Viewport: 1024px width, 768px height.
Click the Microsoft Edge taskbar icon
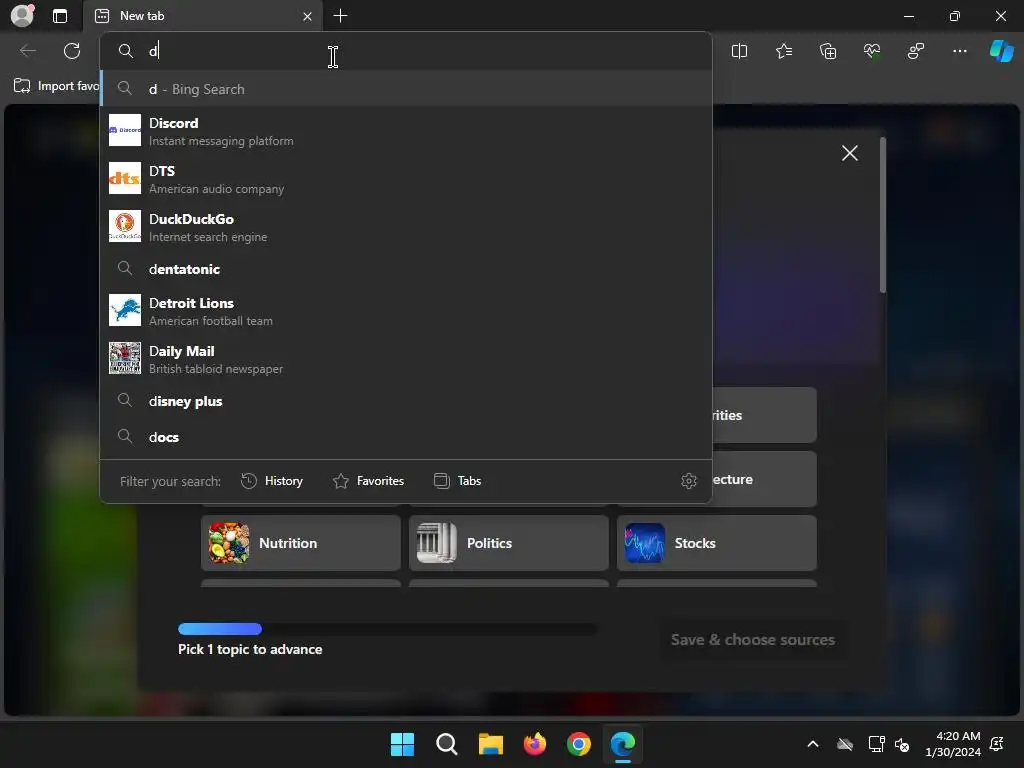tap(623, 744)
